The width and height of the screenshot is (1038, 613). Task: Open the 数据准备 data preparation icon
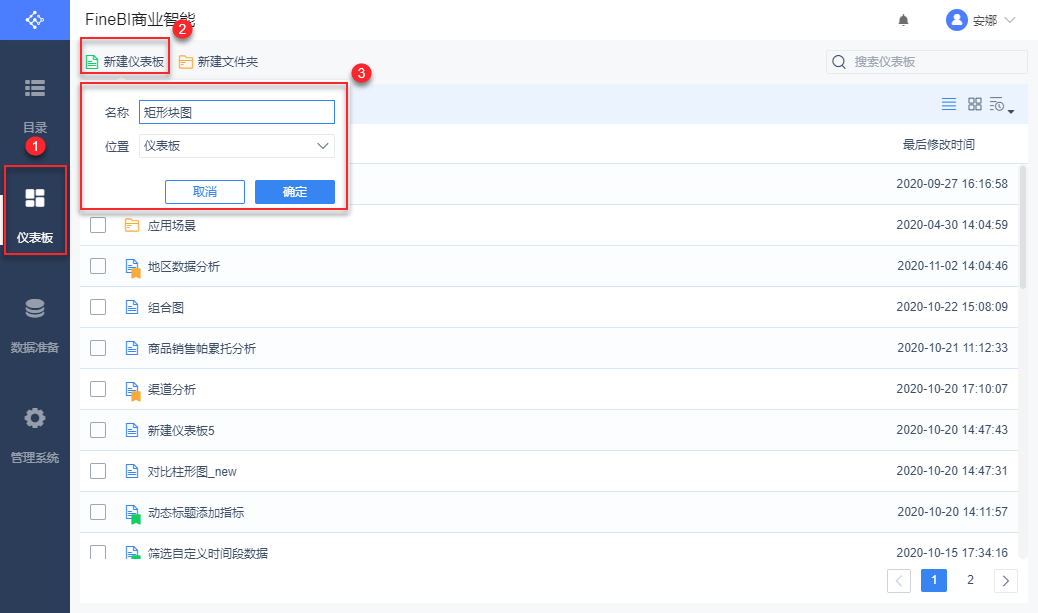pyautogui.click(x=35, y=310)
